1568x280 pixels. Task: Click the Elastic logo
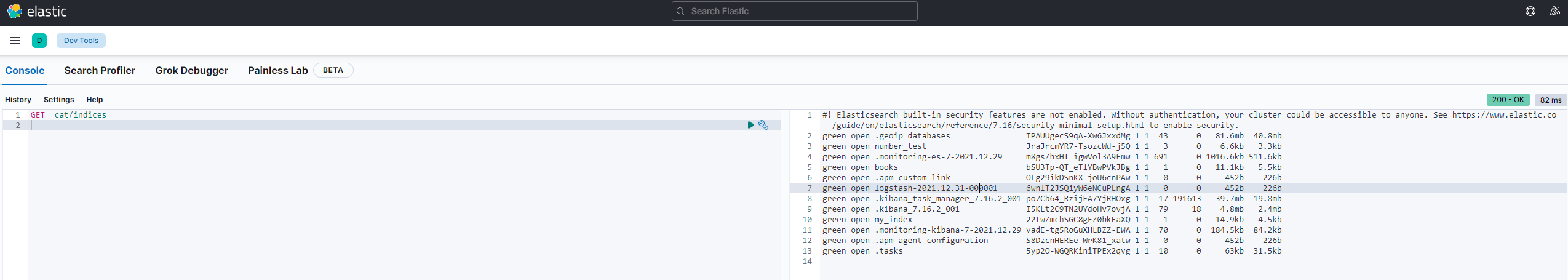coord(36,11)
